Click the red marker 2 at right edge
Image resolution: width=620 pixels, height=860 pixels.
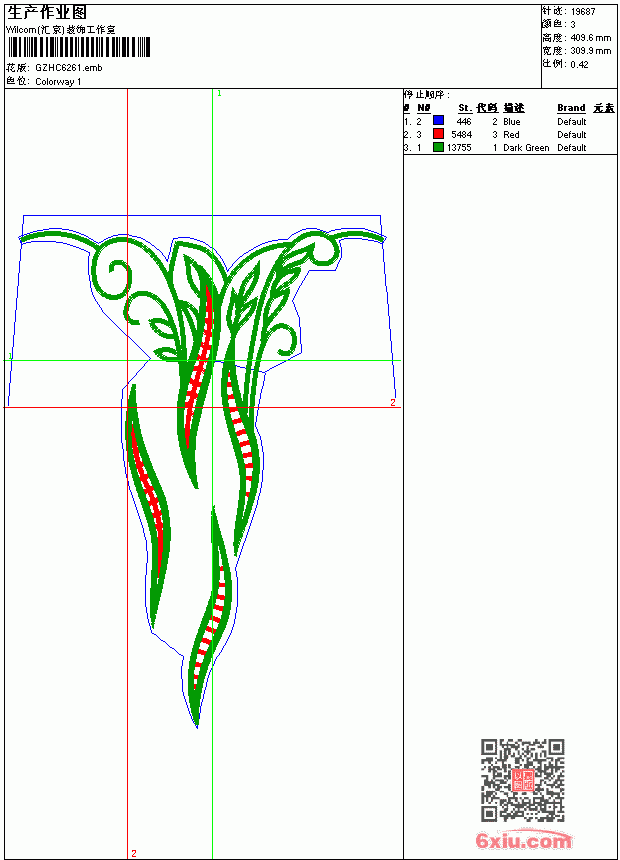[x=393, y=402]
